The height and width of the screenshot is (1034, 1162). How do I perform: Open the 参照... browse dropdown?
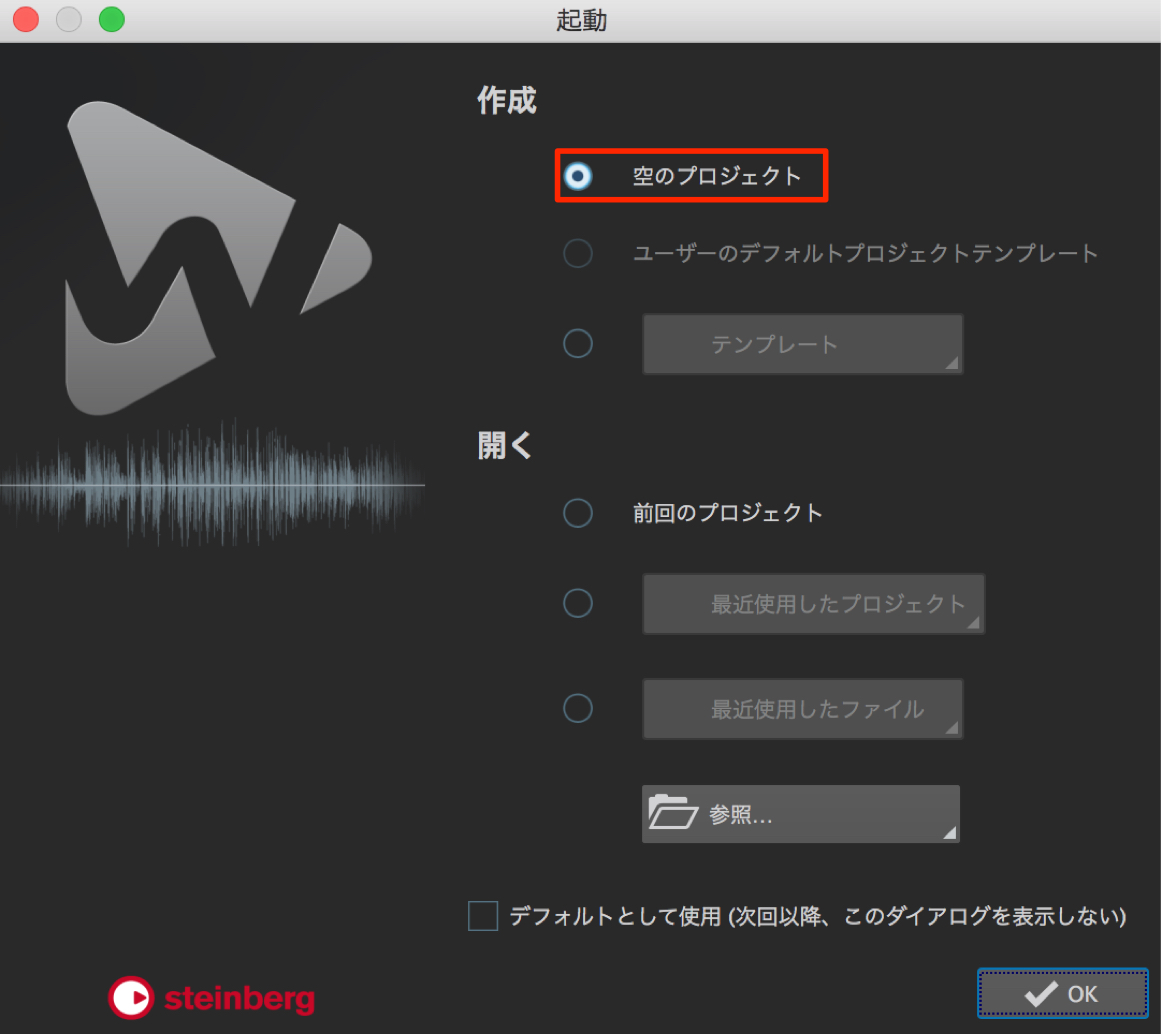[801, 814]
